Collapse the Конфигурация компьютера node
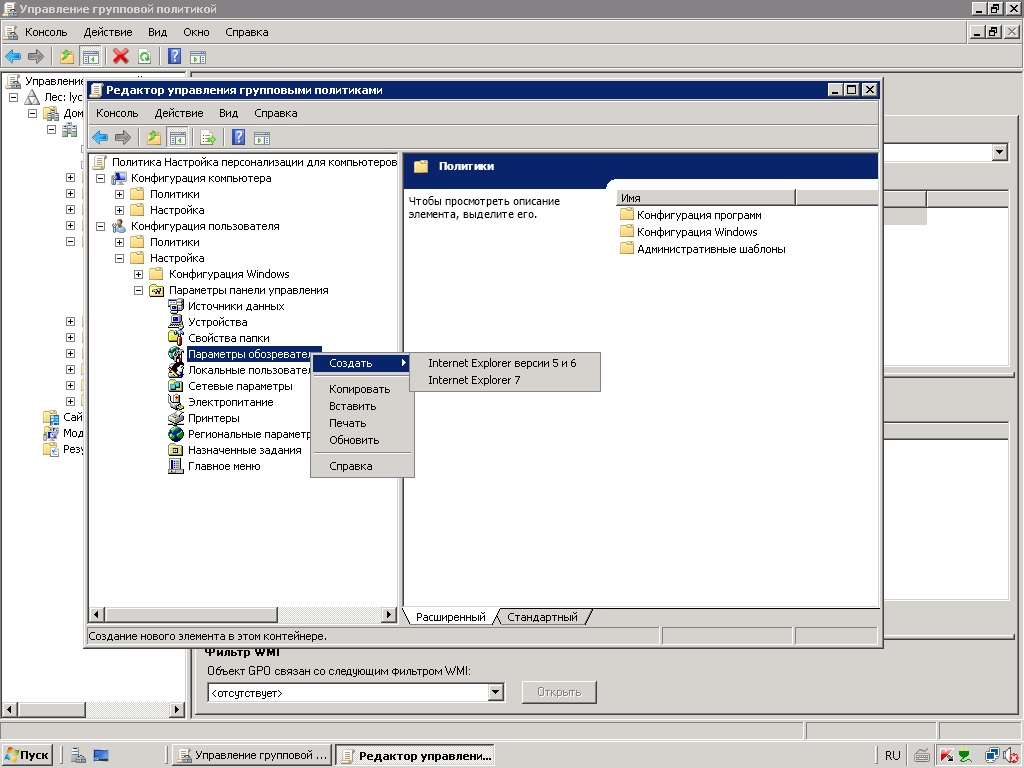This screenshot has height=768, width=1024. coord(101,178)
